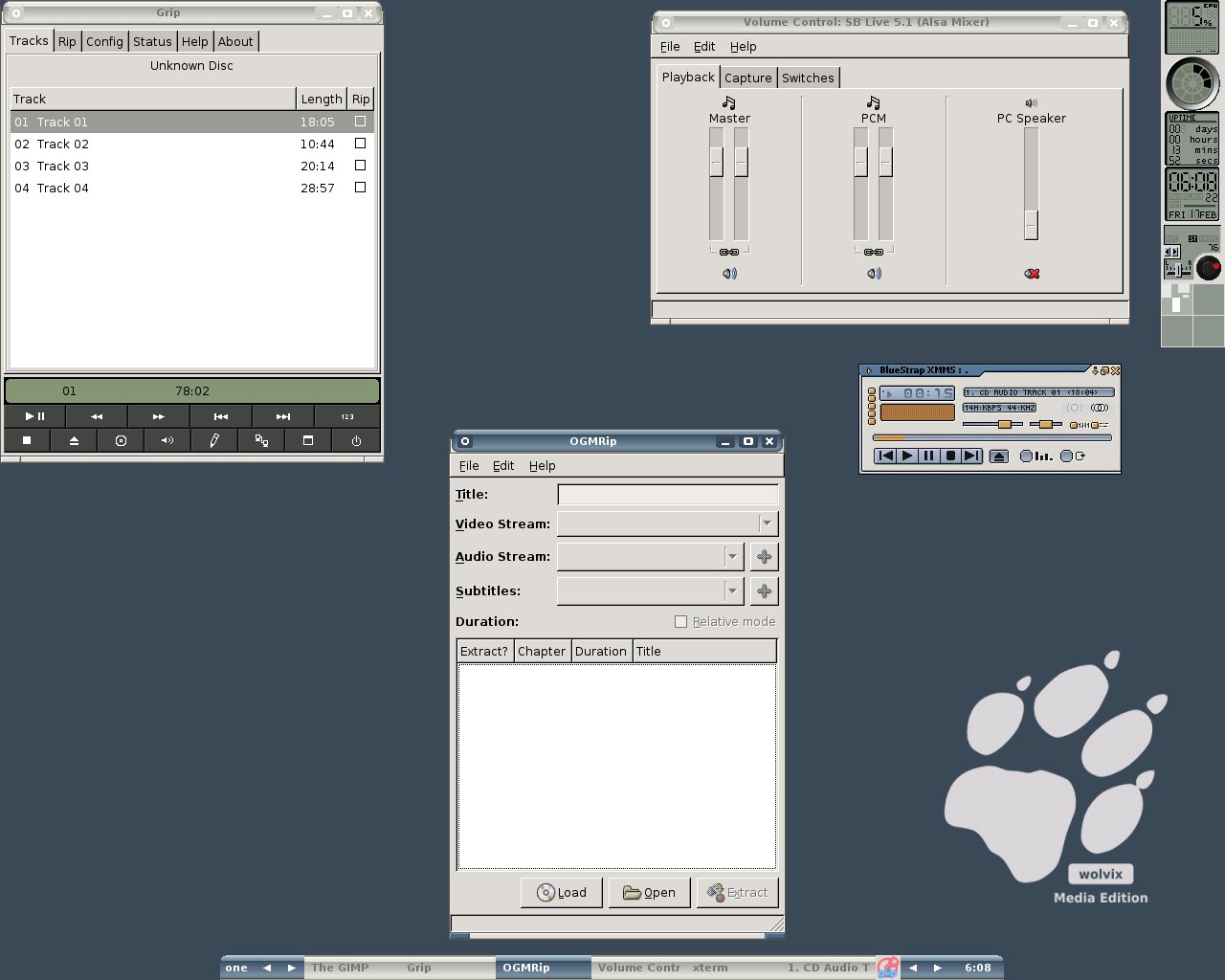The width and height of the screenshot is (1225, 980).
Task: Open the Audio Stream dropdown in OGMRip
Action: 650,556
